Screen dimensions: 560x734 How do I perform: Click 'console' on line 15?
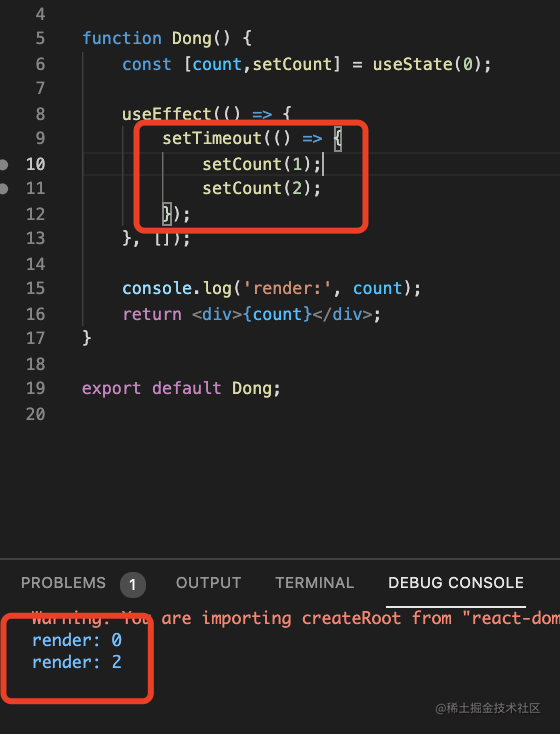[156, 288]
